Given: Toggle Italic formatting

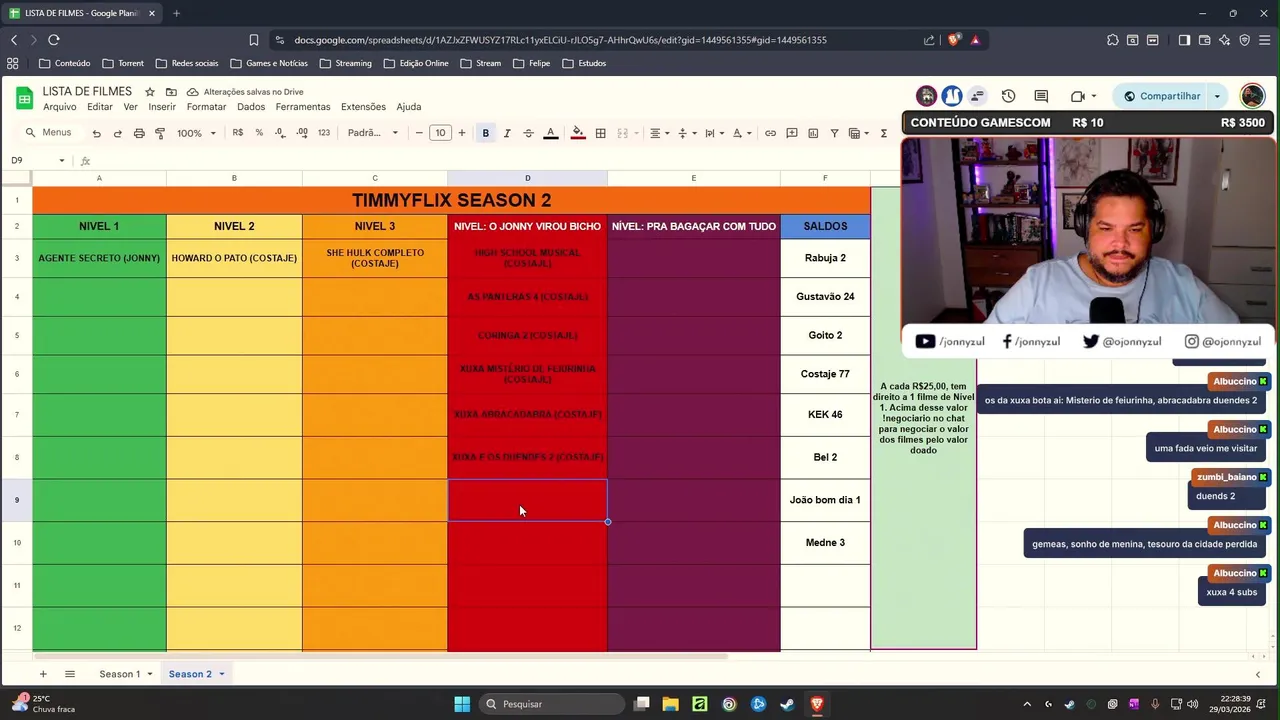Looking at the screenshot, I should click(x=507, y=133).
